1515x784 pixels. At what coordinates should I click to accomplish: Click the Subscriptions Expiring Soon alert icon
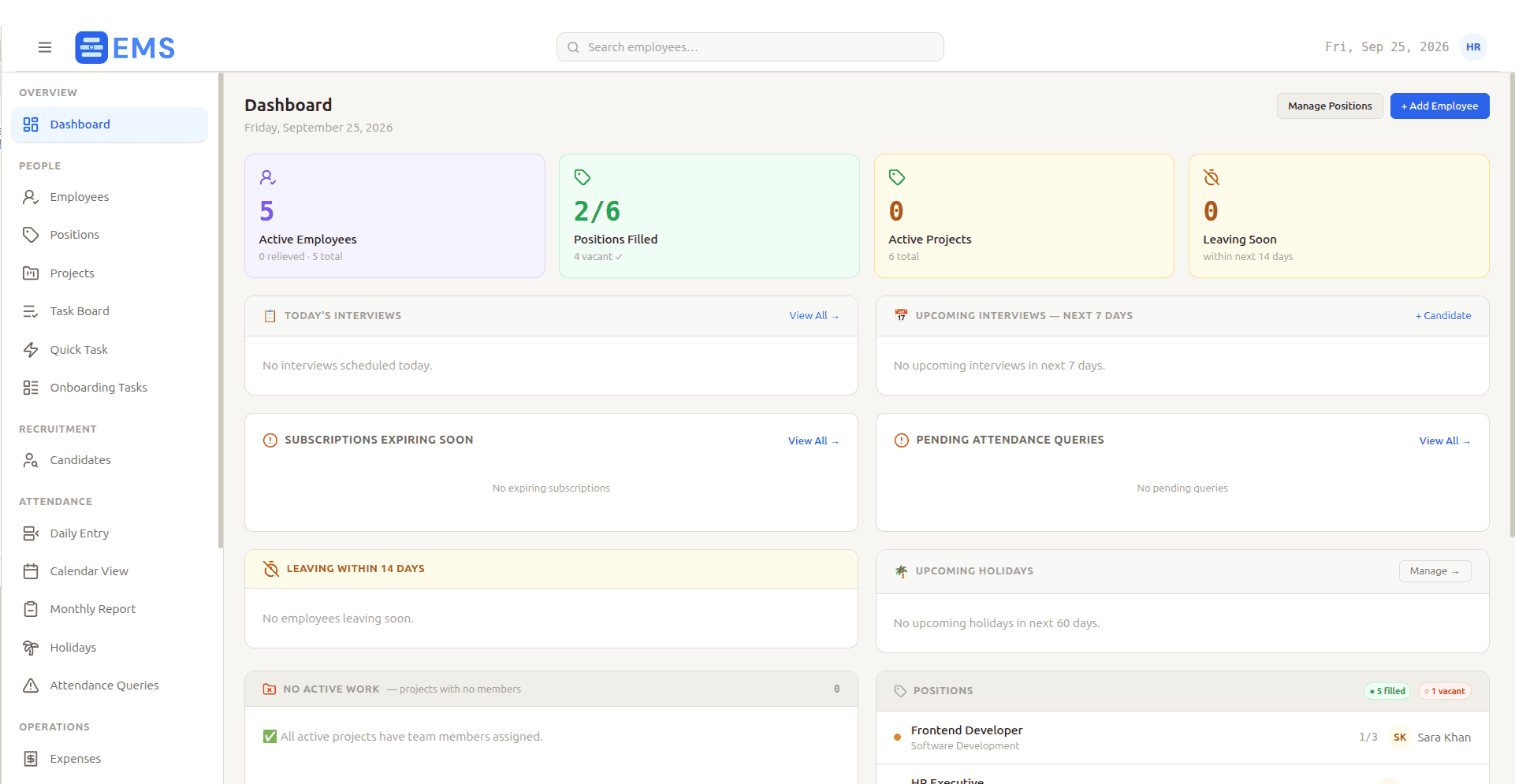click(x=270, y=440)
